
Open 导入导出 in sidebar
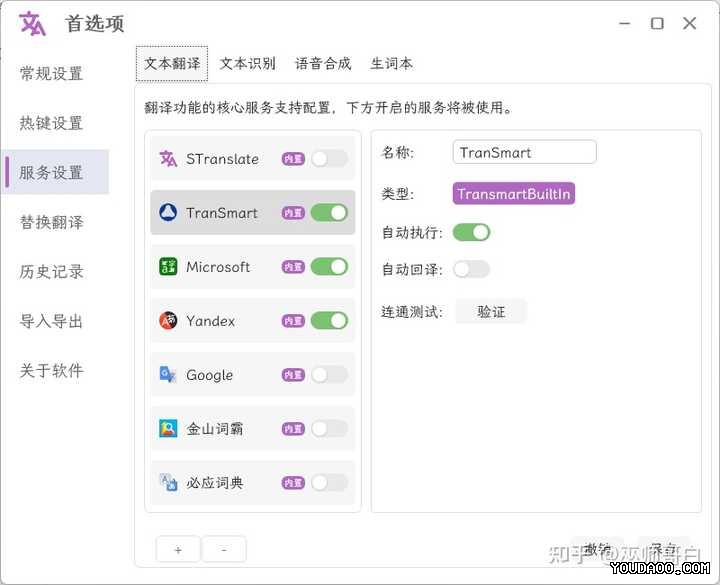(x=51, y=321)
